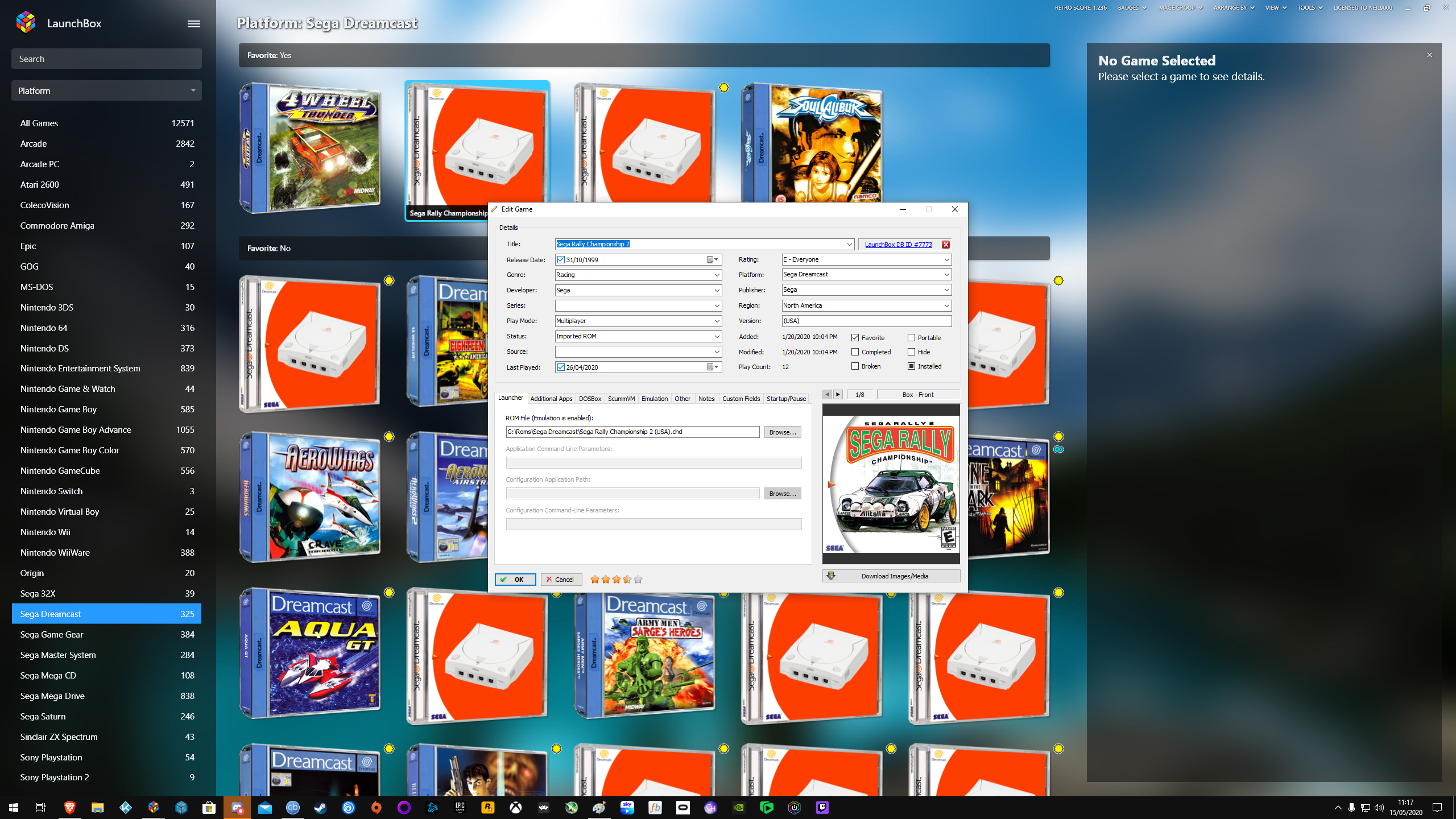Open Steam from taskbar
The width and height of the screenshot is (1456, 819).
pos(321,808)
